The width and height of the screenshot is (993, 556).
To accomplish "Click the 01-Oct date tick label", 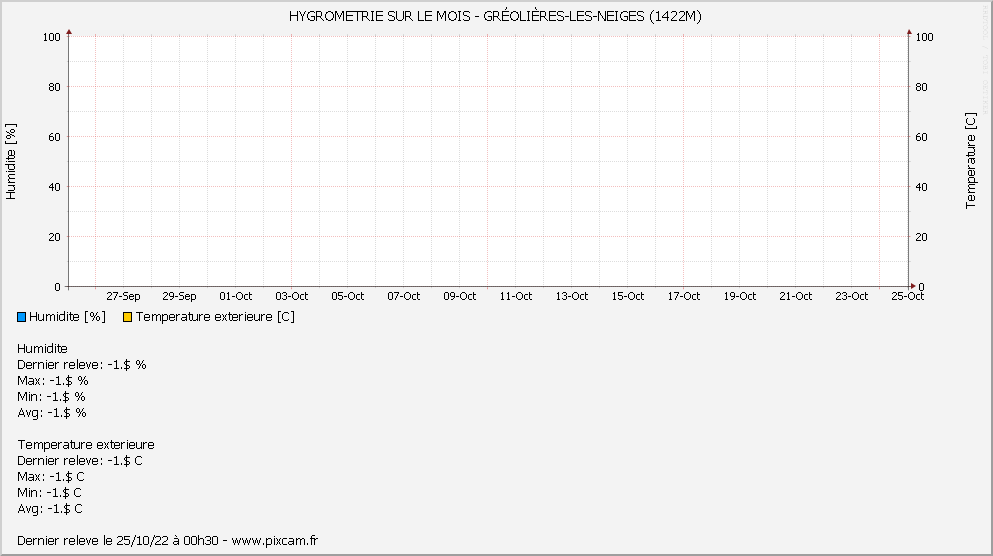I will pos(235,296).
